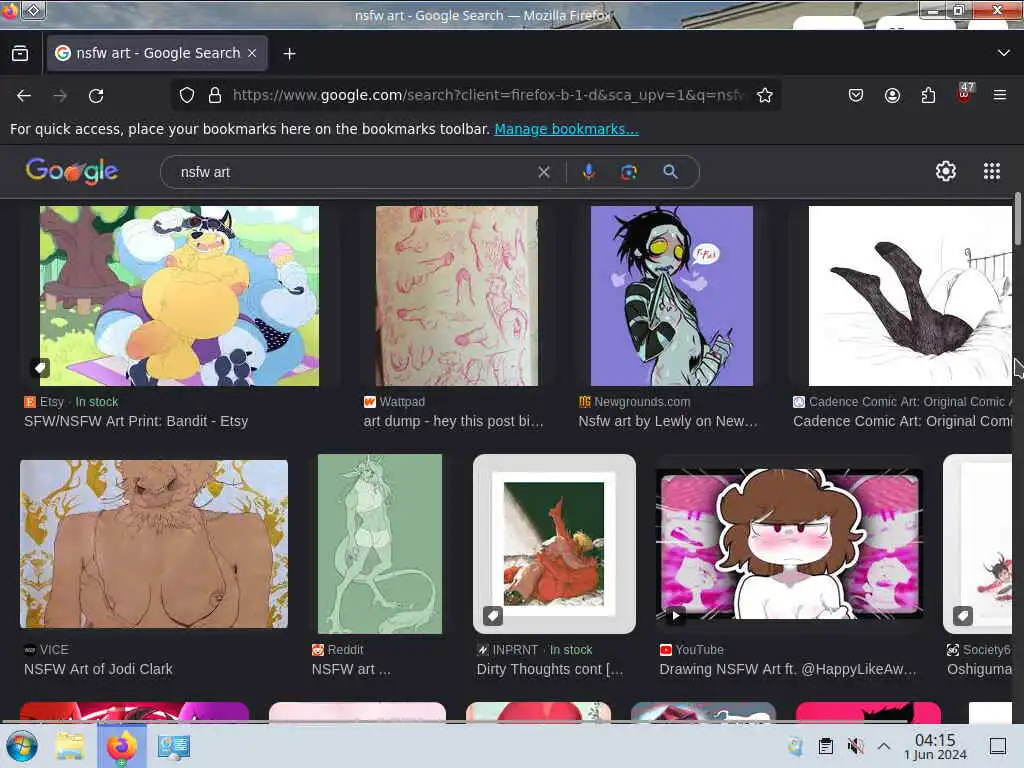Click the 'nsfw art' search input field
Screen dimensions: 1024x768
tap(353, 172)
